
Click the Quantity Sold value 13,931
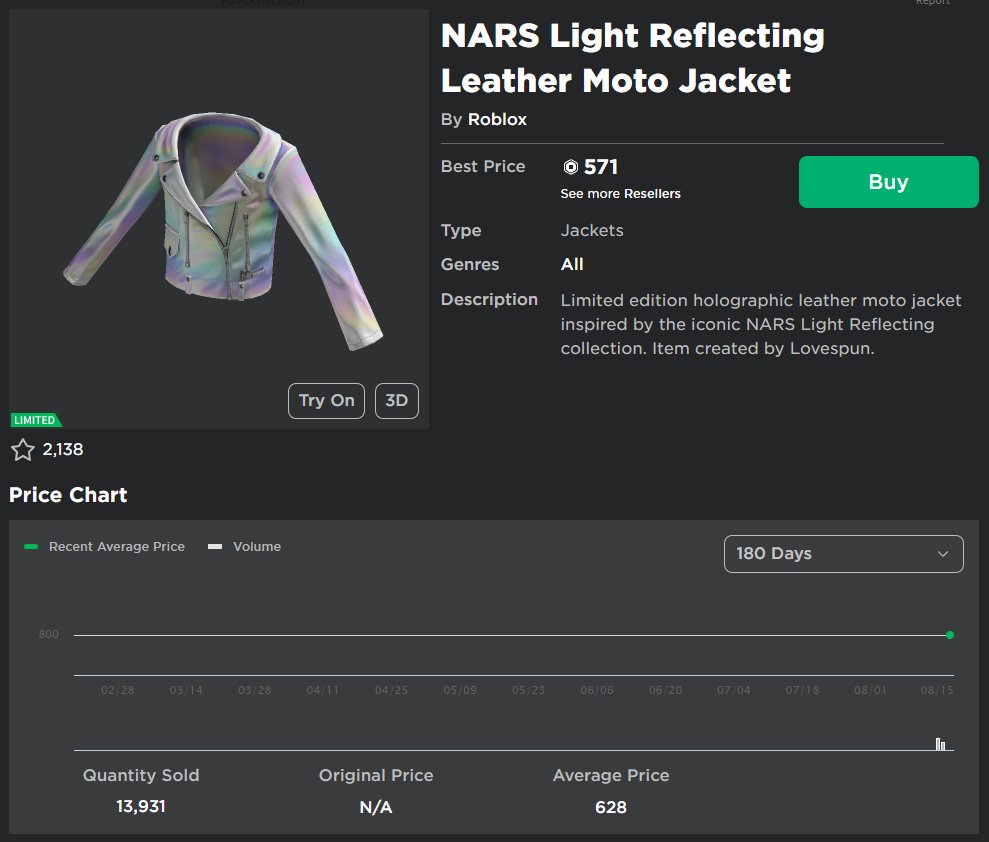141,807
